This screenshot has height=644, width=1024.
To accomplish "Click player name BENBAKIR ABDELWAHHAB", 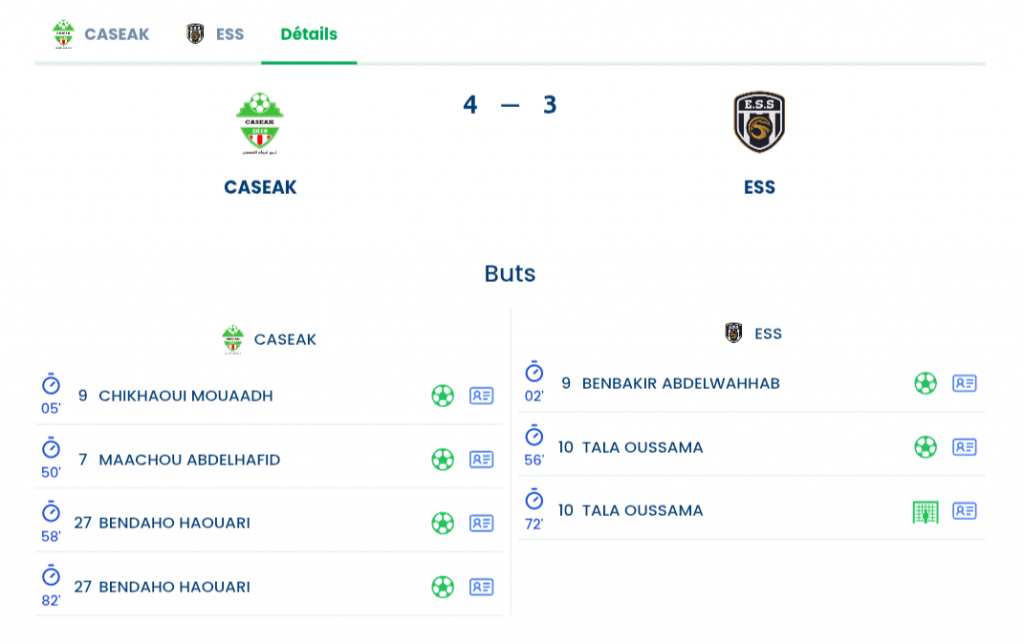I will pyautogui.click(x=680, y=383).
